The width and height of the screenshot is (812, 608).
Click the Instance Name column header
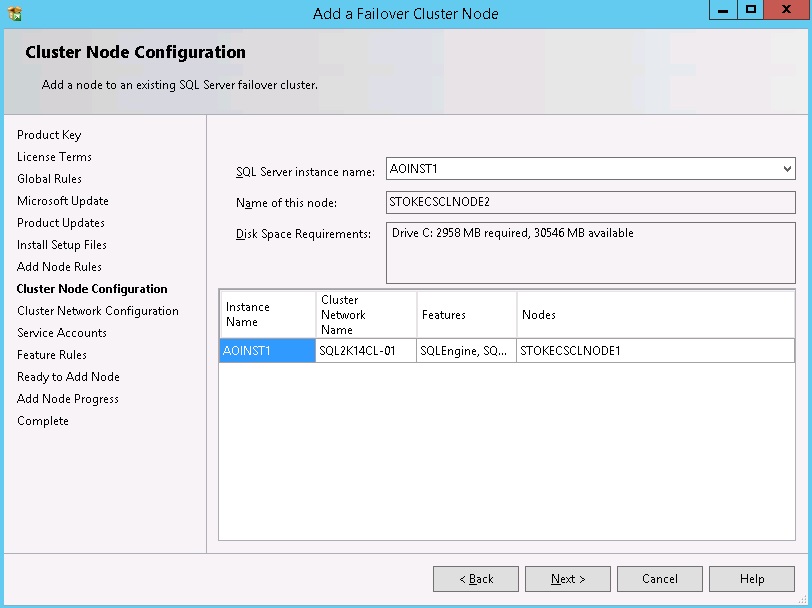point(268,314)
